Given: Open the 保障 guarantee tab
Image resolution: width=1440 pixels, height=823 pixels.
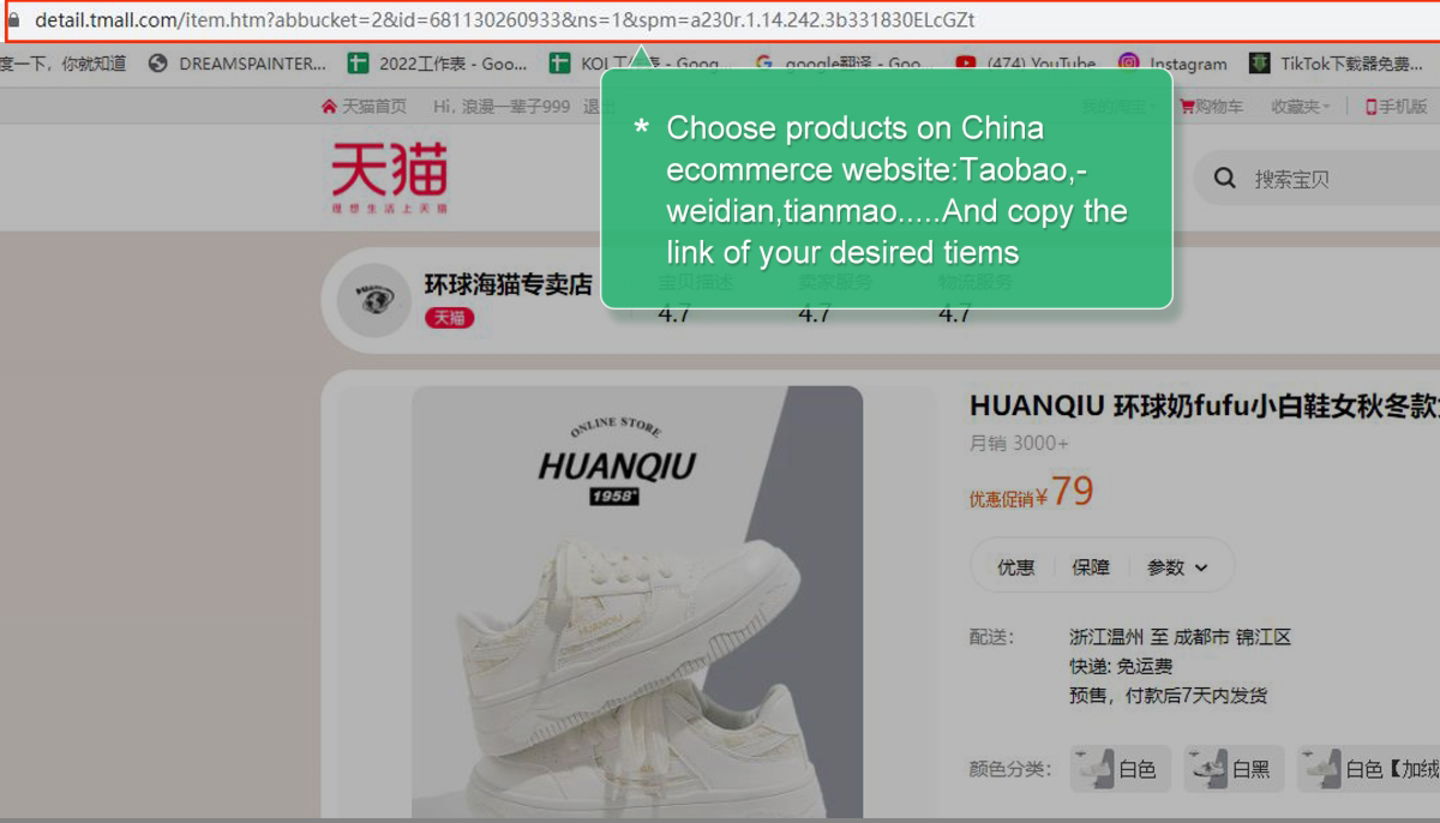Looking at the screenshot, I should pyautogui.click(x=1091, y=567).
